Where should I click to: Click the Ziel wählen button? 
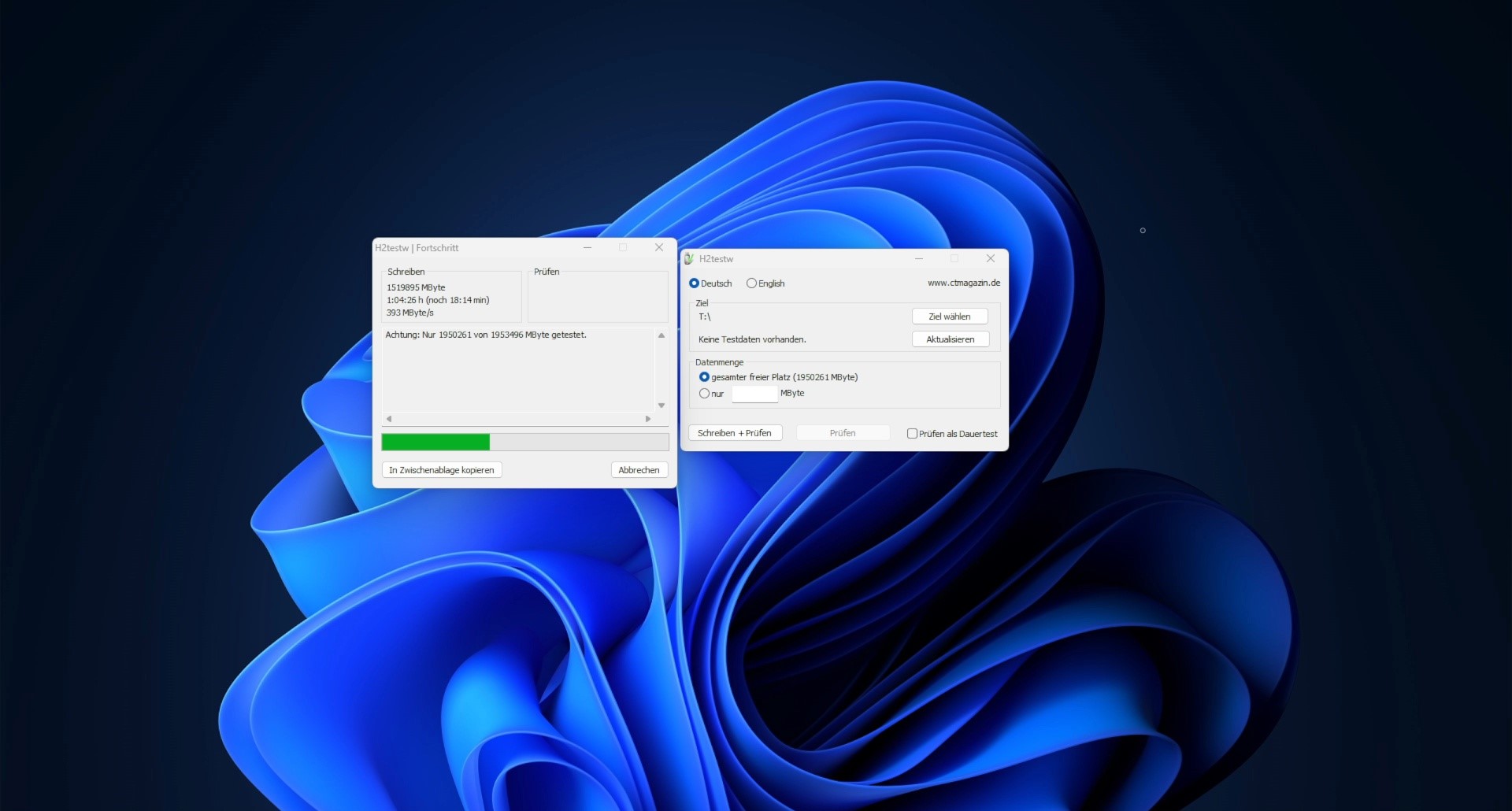(949, 316)
